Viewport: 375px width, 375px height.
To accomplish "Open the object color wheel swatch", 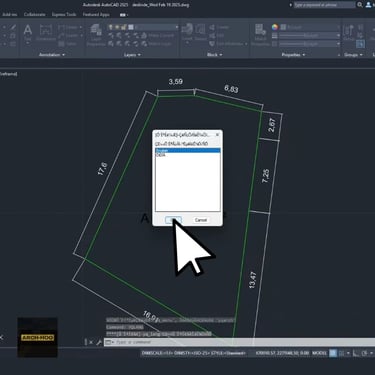I will [275, 27].
